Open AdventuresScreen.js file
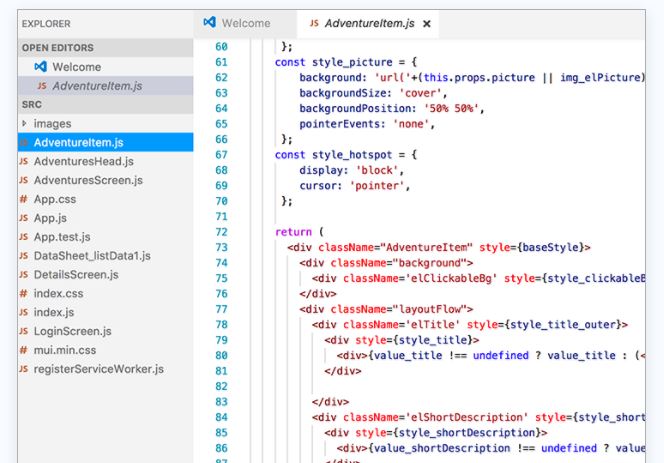664x463 pixels. click(105, 180)
